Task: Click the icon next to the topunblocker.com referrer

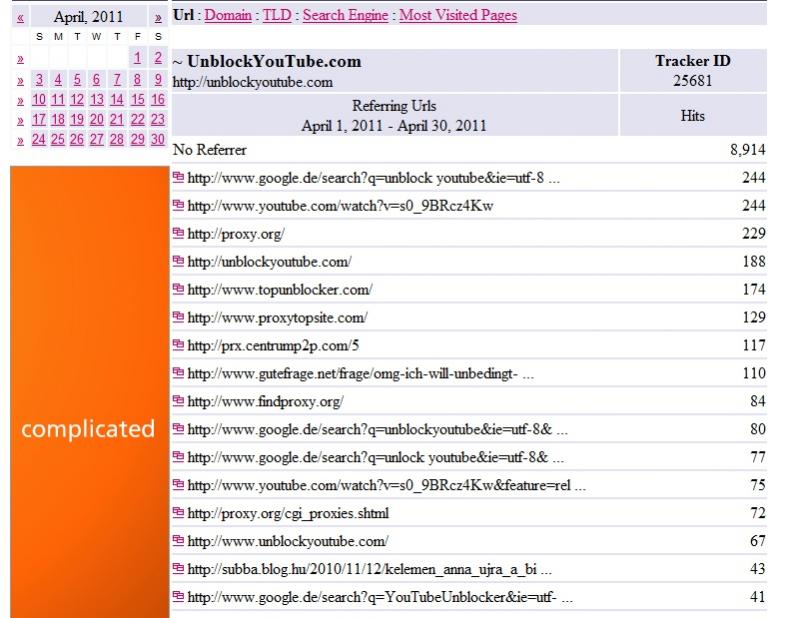Action: 179,290
